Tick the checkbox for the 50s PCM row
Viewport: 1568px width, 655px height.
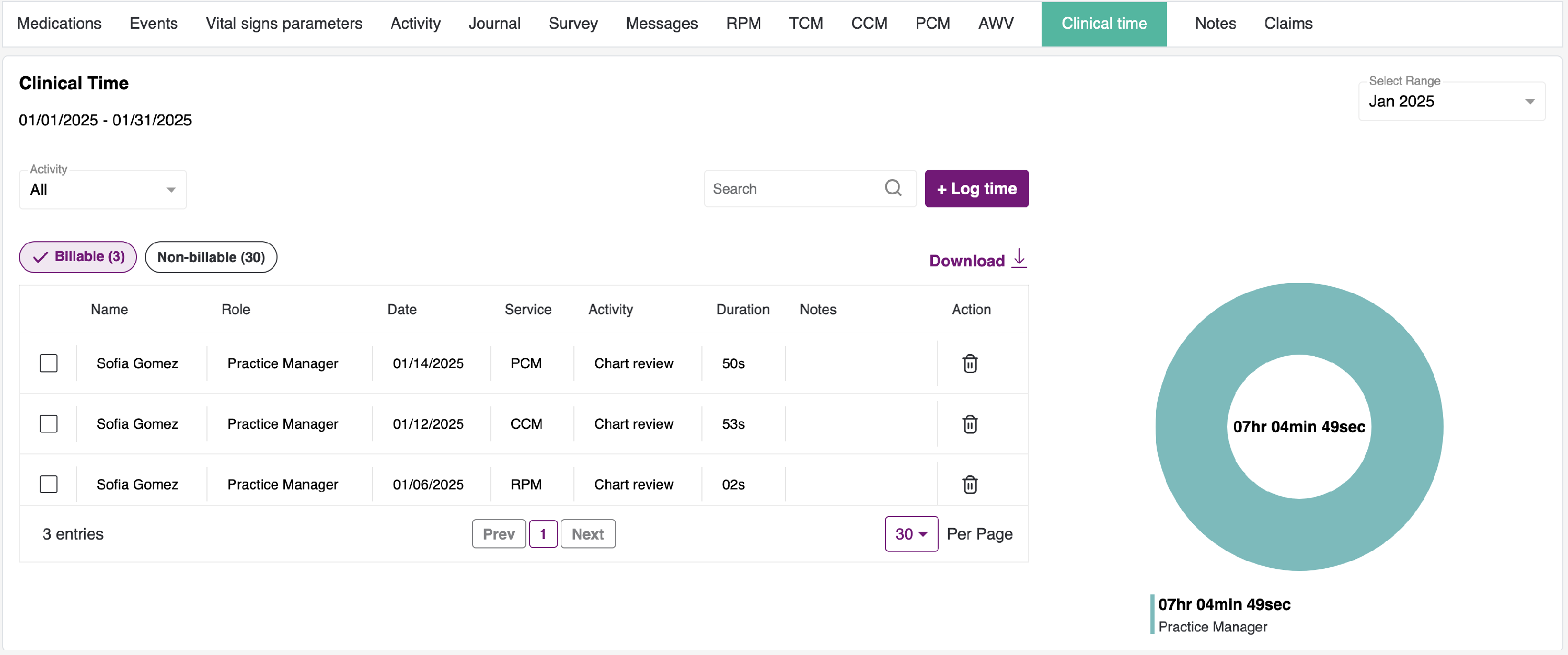49,363
